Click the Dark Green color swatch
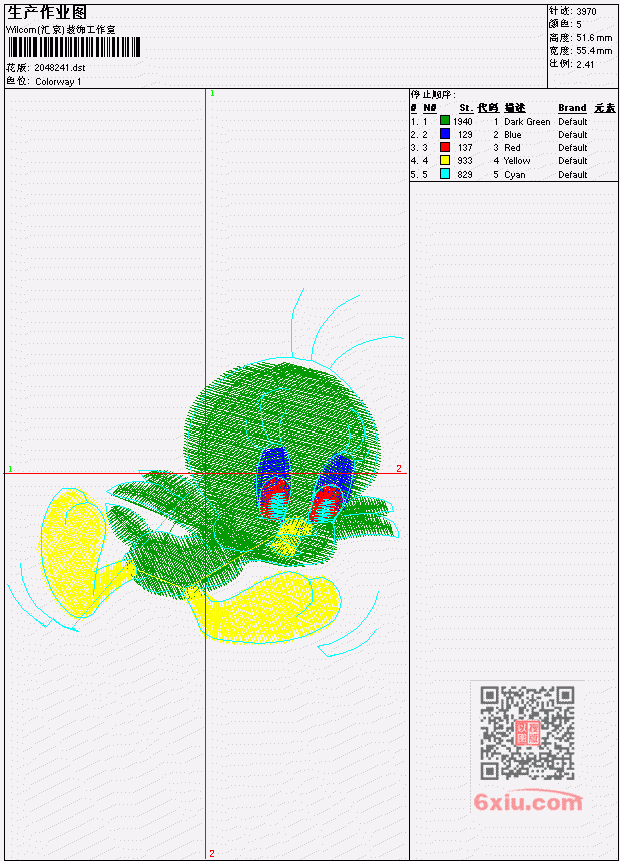 click(445, 121)
